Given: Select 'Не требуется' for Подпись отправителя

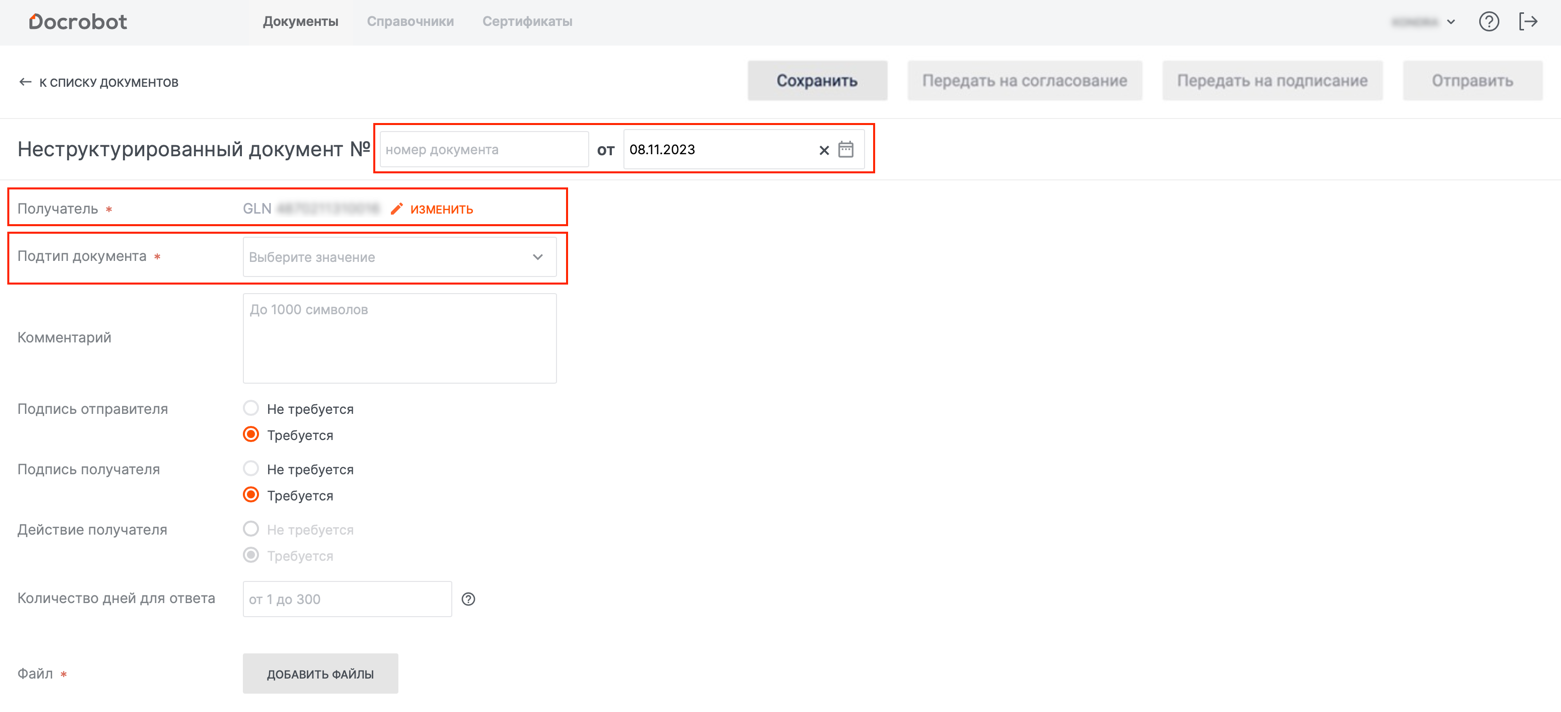Looking at the screenshot, I should [x=251, y=408].
